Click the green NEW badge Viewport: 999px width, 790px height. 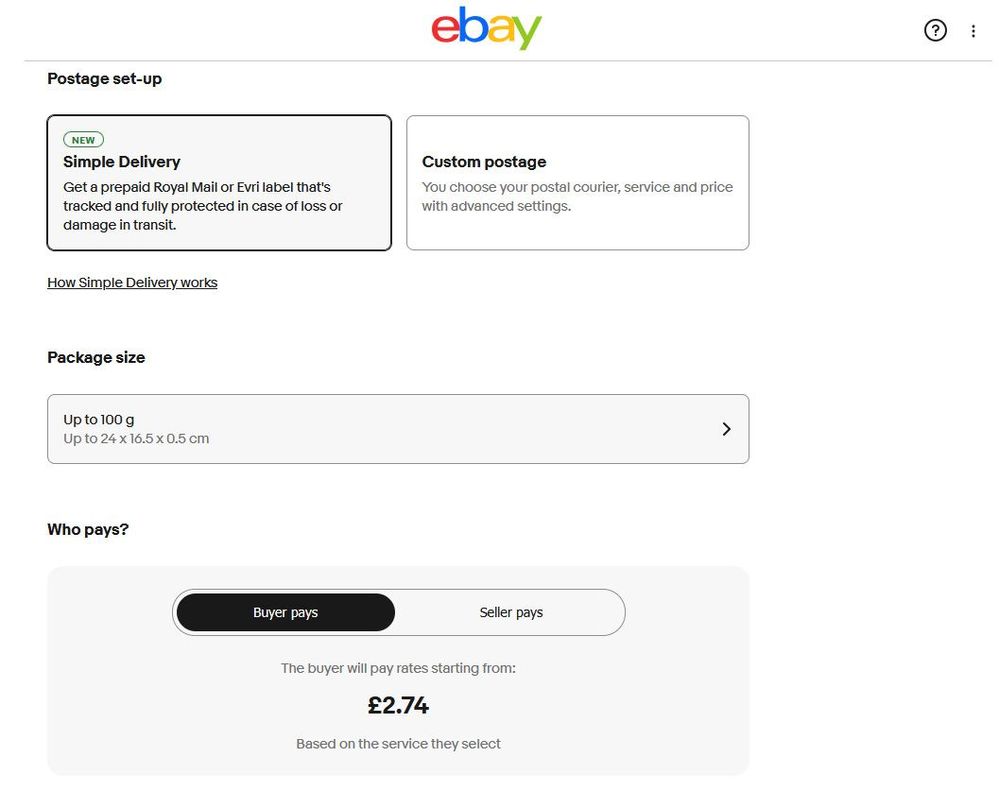click(83, 140)
